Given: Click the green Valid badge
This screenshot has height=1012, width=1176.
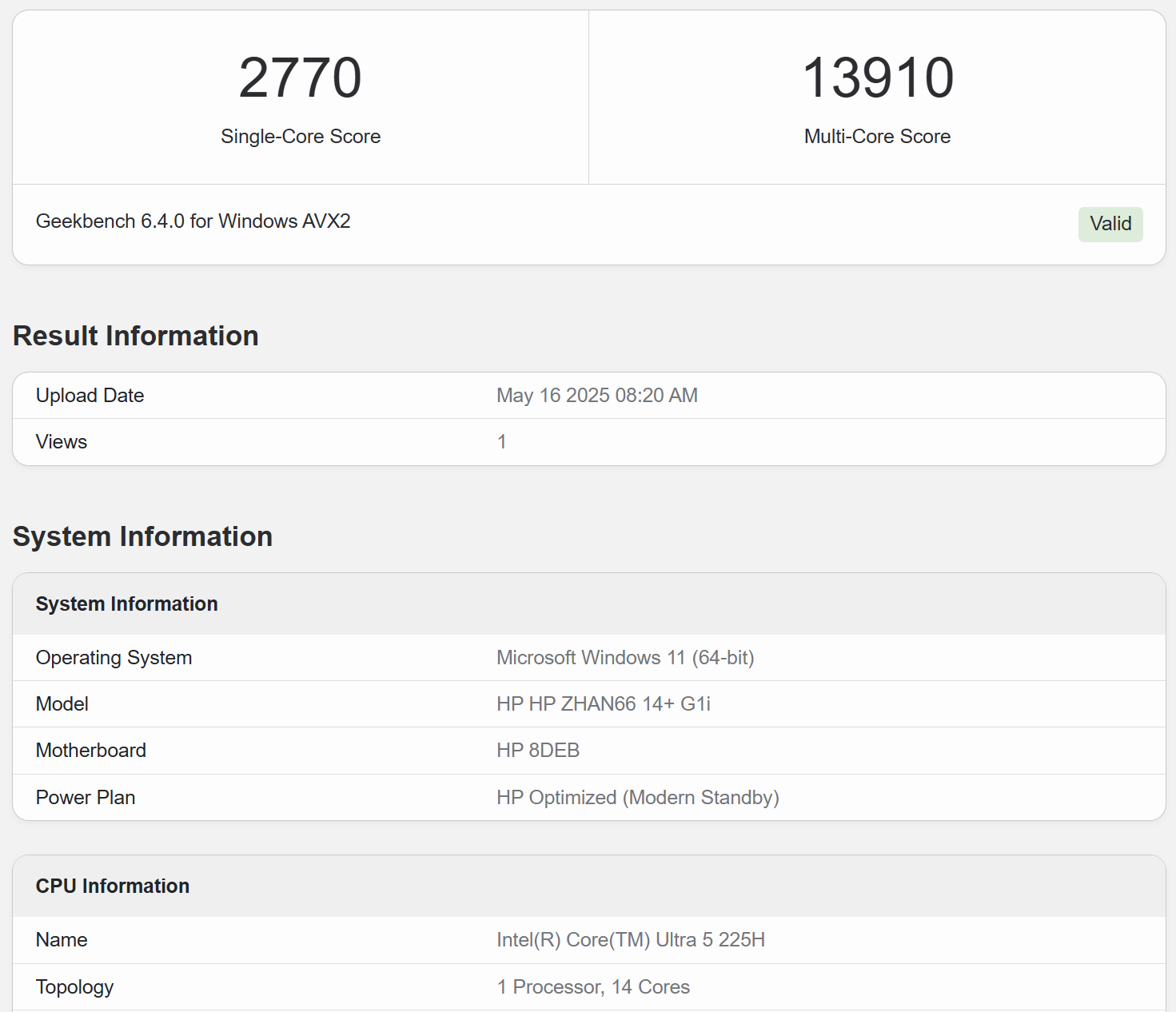Looking at the screenshot, I should (1110, 224).
